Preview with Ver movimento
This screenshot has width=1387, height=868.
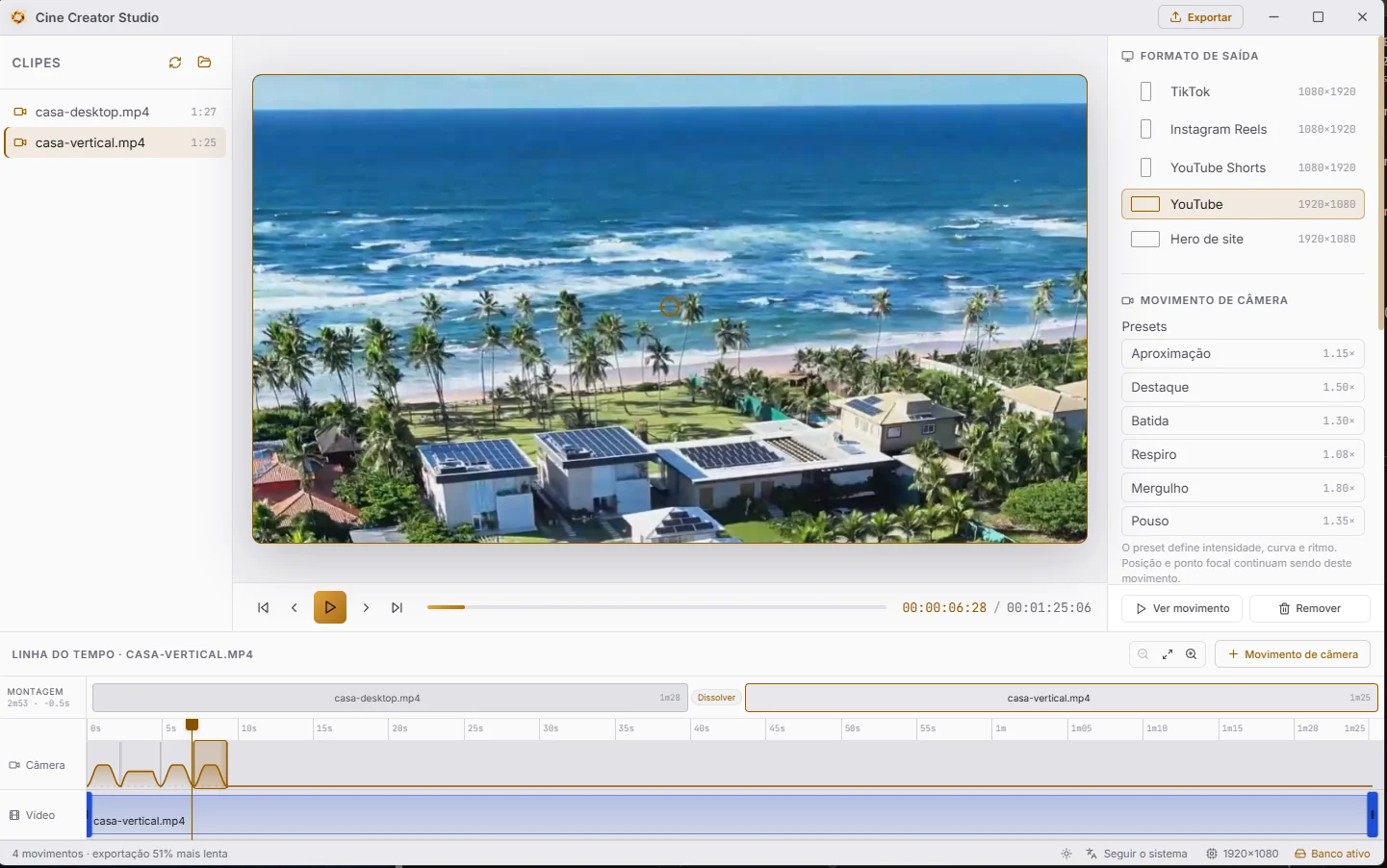(x=1183, y=609)
